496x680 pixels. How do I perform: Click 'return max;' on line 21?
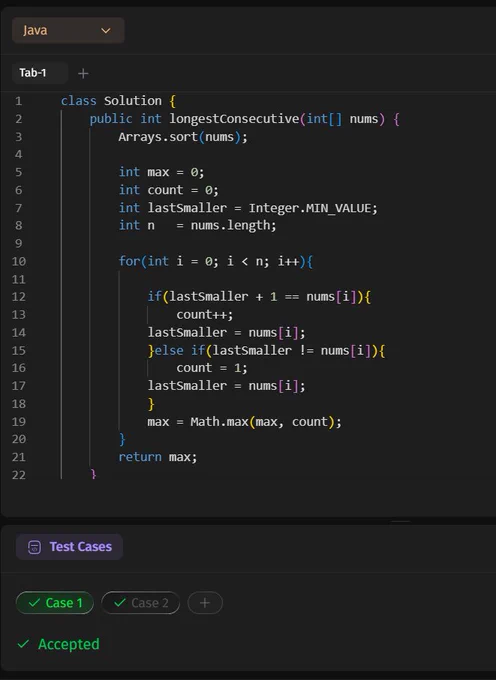pos(158,457)
